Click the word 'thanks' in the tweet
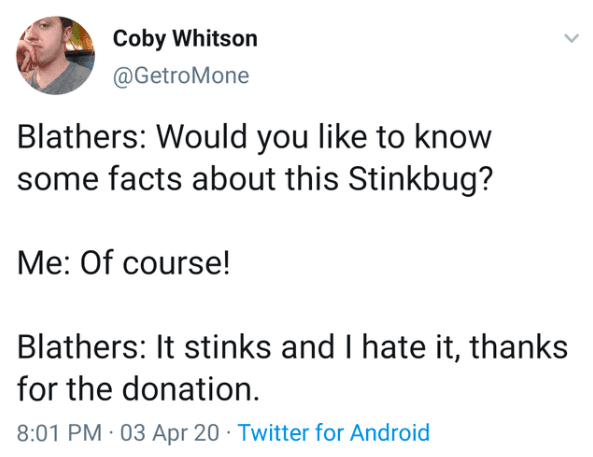Screen dimensions: 593x457 [518, 347]
